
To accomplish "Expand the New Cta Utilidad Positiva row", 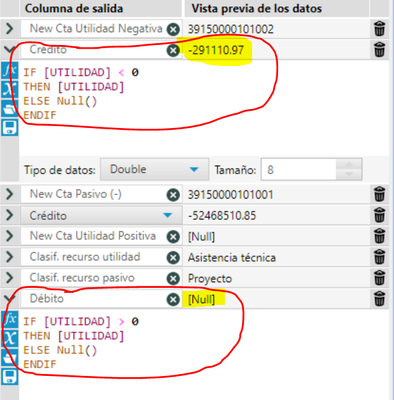I will pyautogui.click(x=10, y=236).
